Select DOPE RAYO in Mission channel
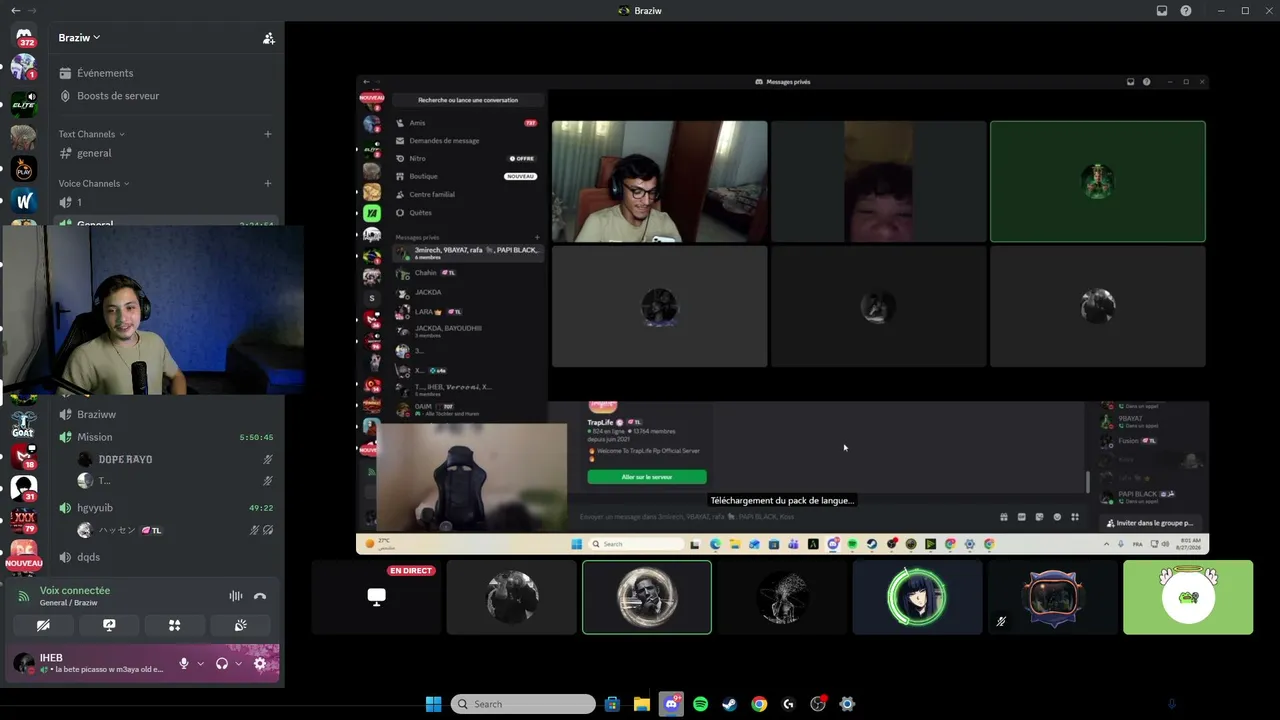This screenshot has width=1280, height=720. (175, 459)
